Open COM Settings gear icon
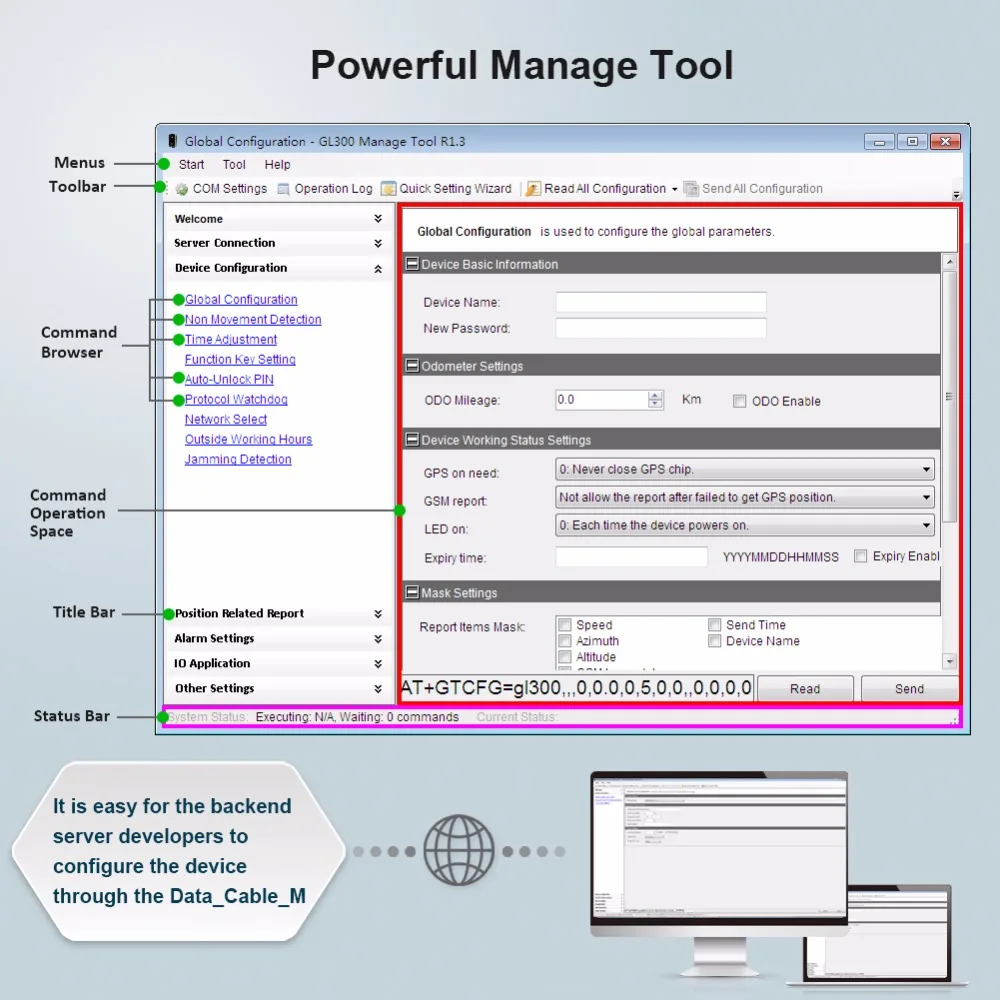This screenshot has height=1000, width=1000. 182,189
